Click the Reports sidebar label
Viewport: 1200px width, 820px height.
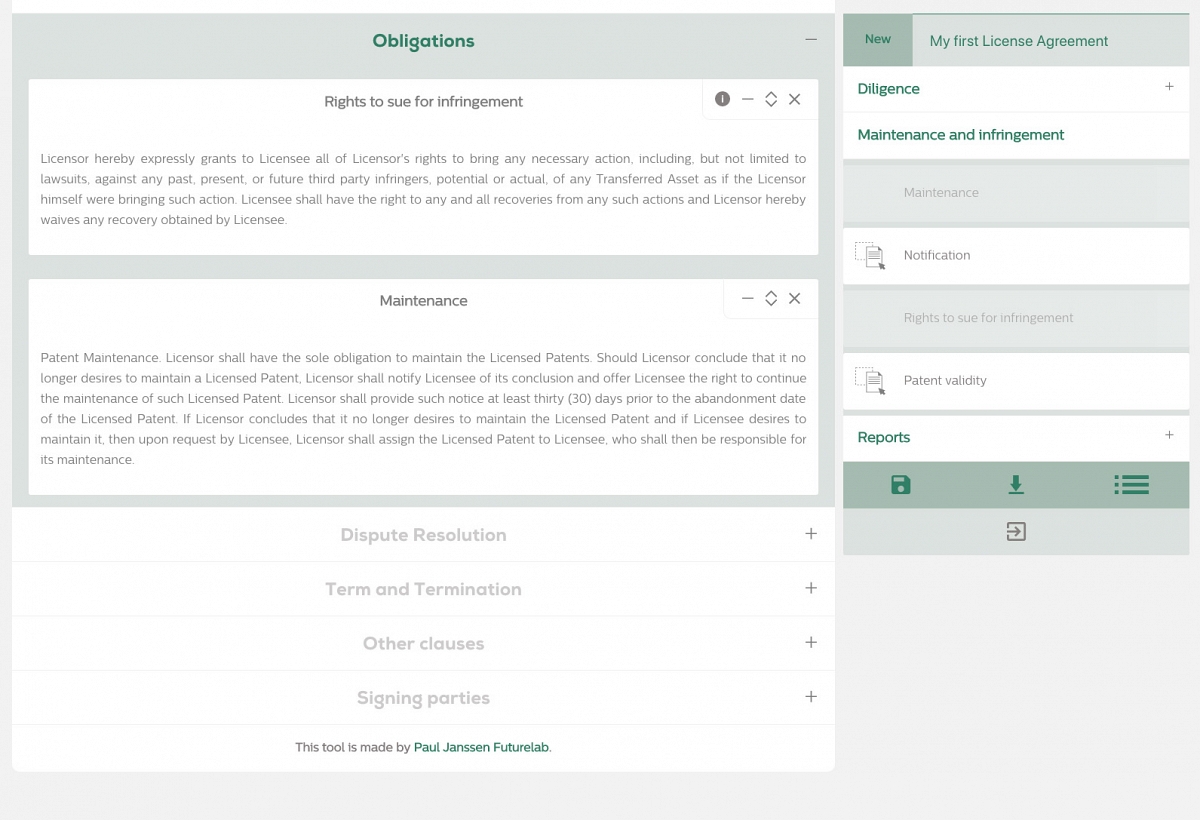coord(884,438)
